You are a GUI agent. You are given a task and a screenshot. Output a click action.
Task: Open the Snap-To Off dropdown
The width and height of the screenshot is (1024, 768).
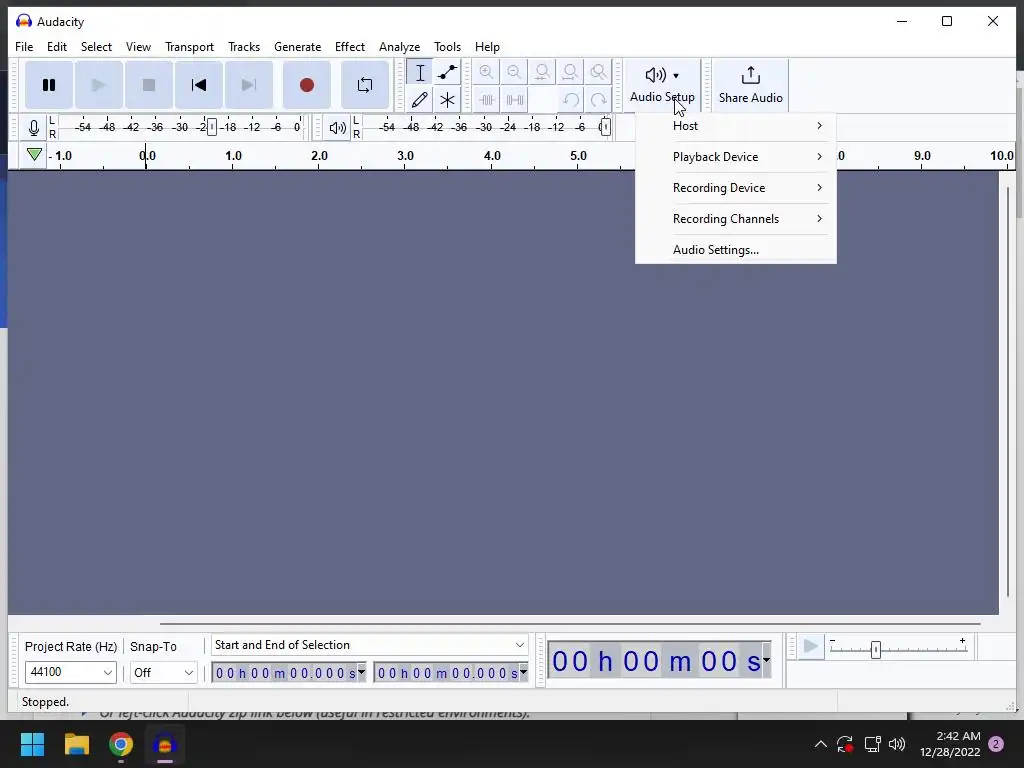click(163, 672)
